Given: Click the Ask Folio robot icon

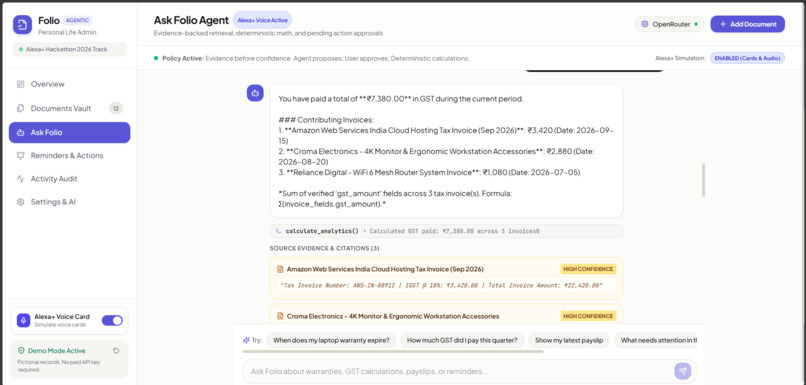Looking at the screenshot, I should [21, 132].
